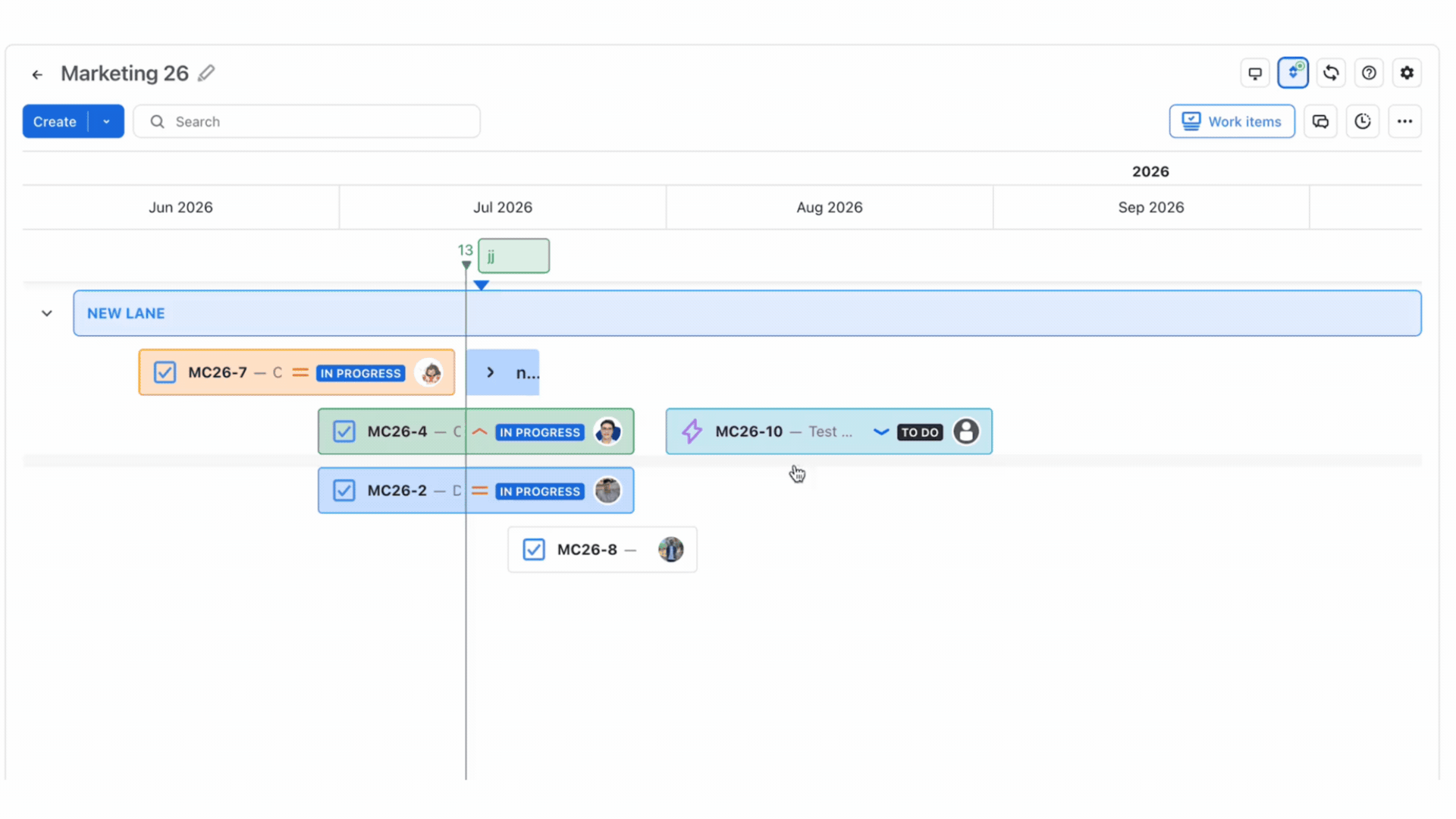Edit the Marketing 26 title pencil icon
This screenshot has width=1456, height=819.
206,74
